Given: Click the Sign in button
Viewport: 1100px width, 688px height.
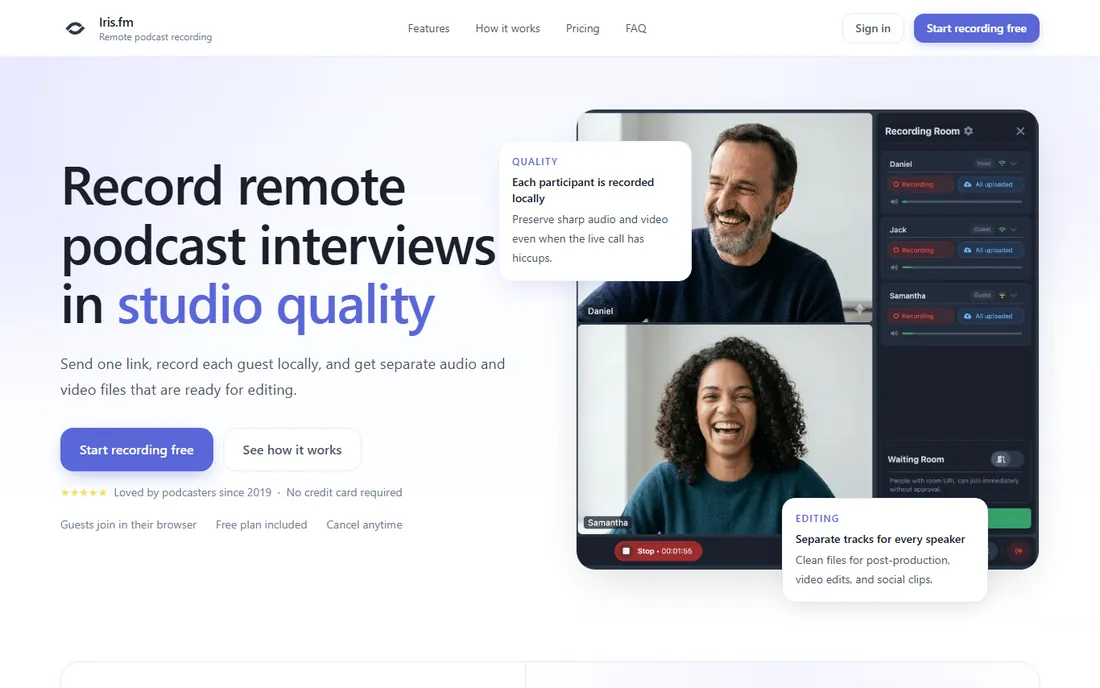Looking at the screenshot, I should tap(873, 29).
